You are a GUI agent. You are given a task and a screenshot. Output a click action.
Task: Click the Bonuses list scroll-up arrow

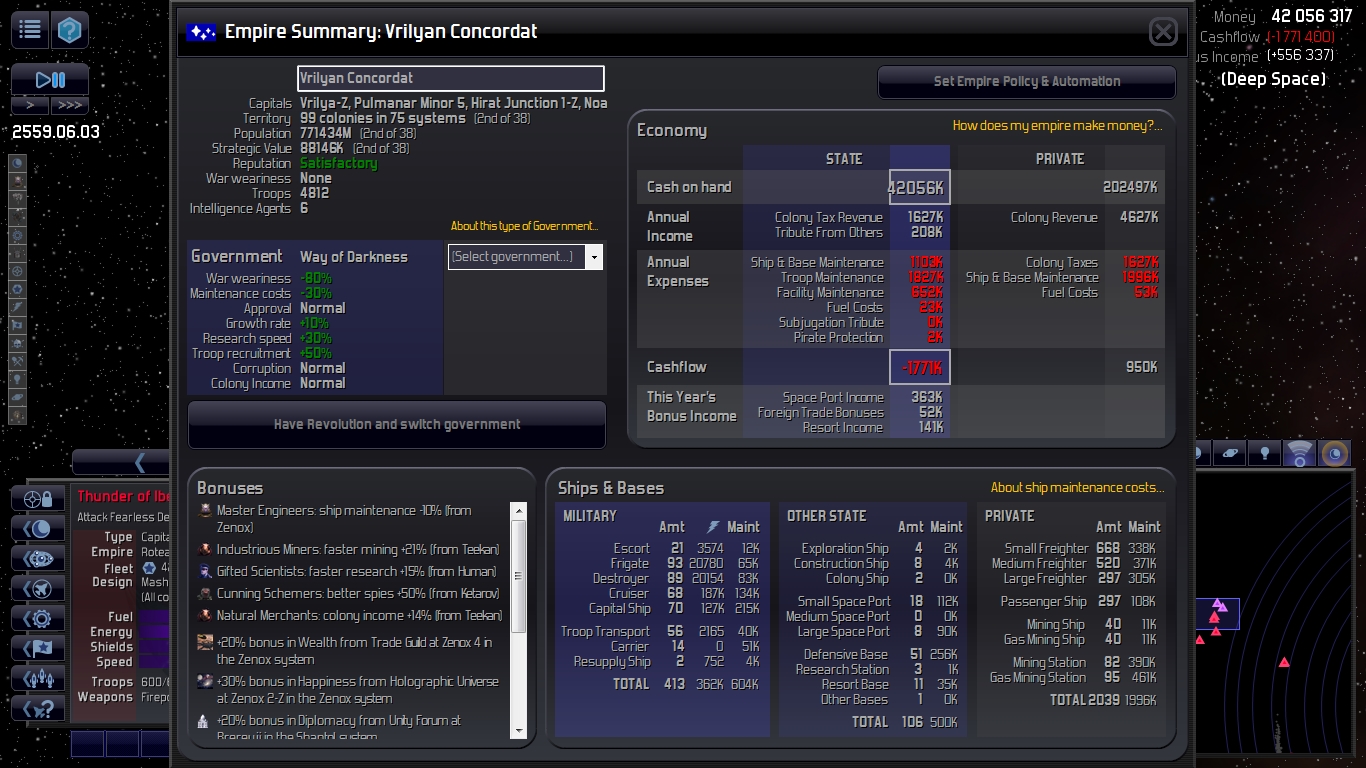[x=518, y=511]
